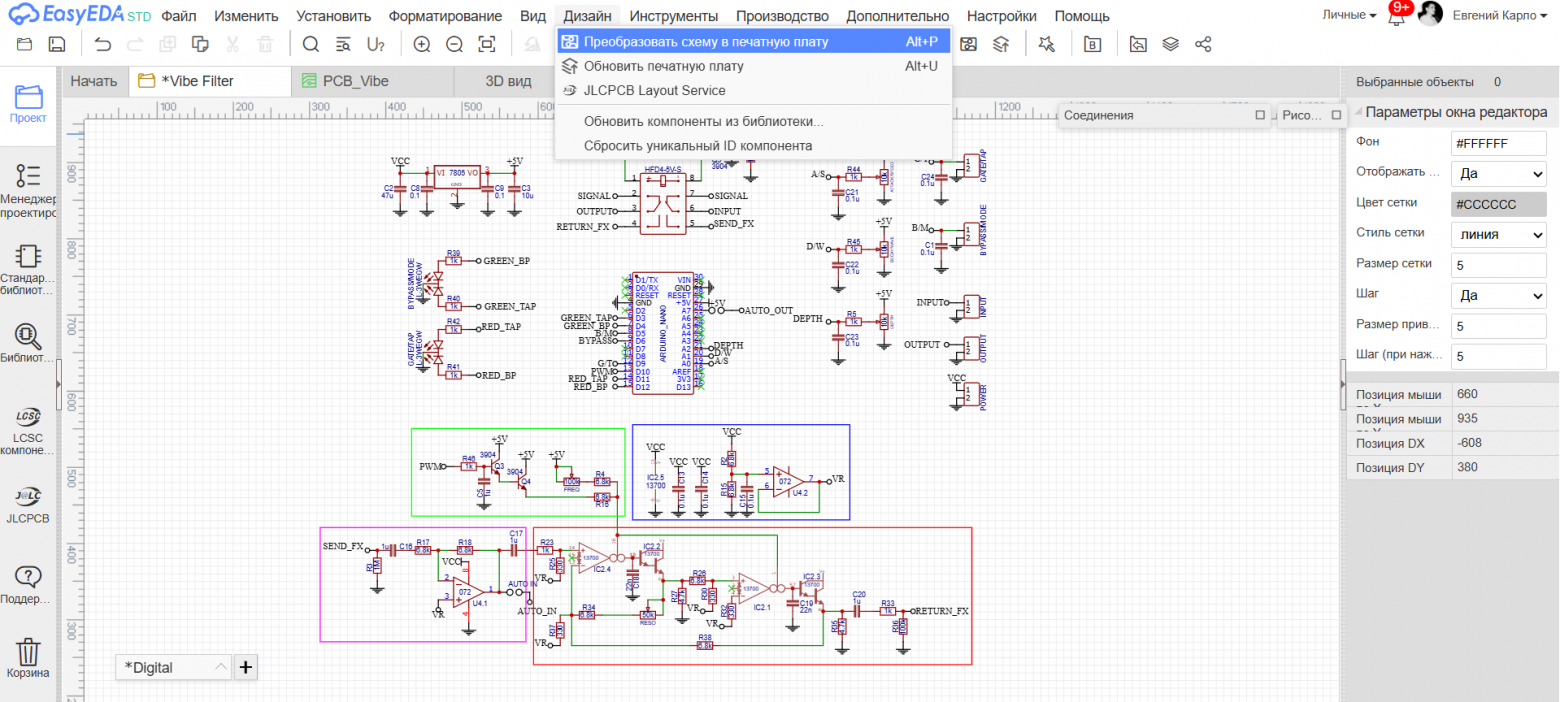This screenshot has height=702, width=1560.
Task: Click the Share icon in toolbar
Action: pyautogui.click(x=1204, y=44)
